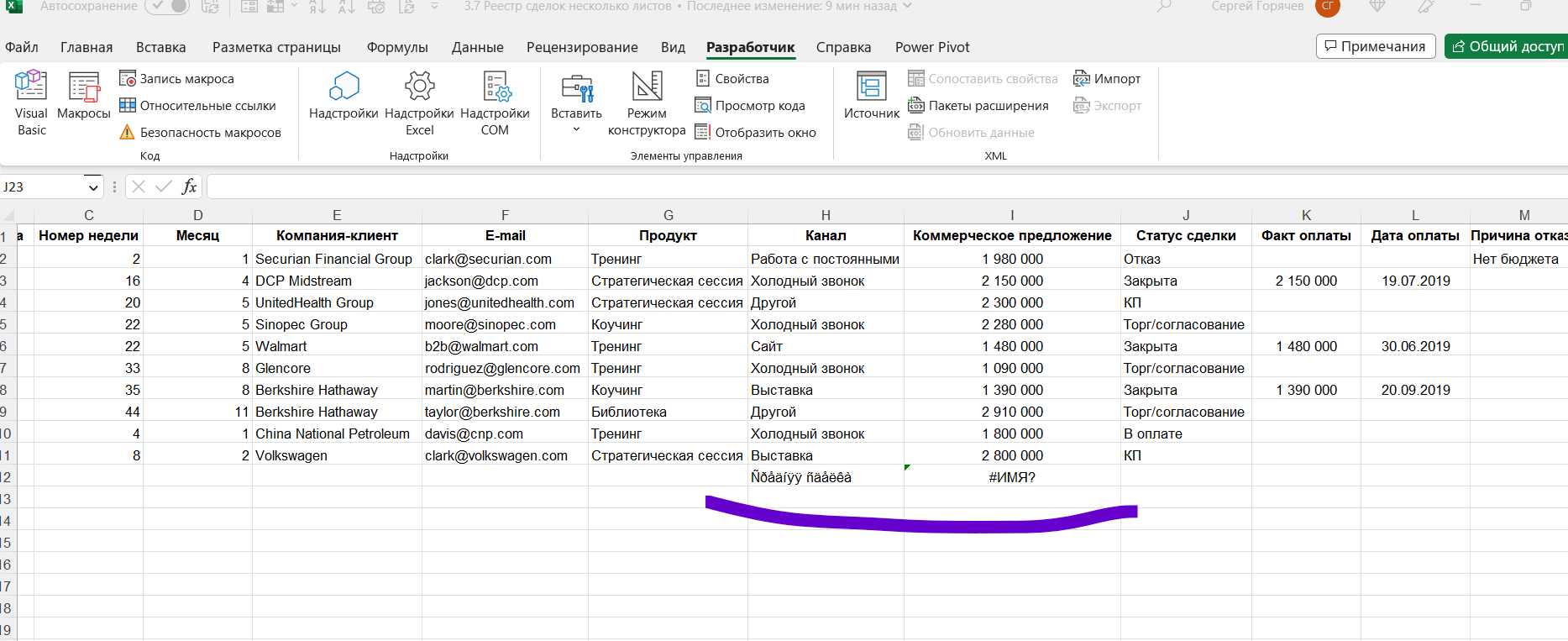The height and width of the screenshot is (641, 1568).
Task: Click the Примечания button
Action: pos(1376,46)
